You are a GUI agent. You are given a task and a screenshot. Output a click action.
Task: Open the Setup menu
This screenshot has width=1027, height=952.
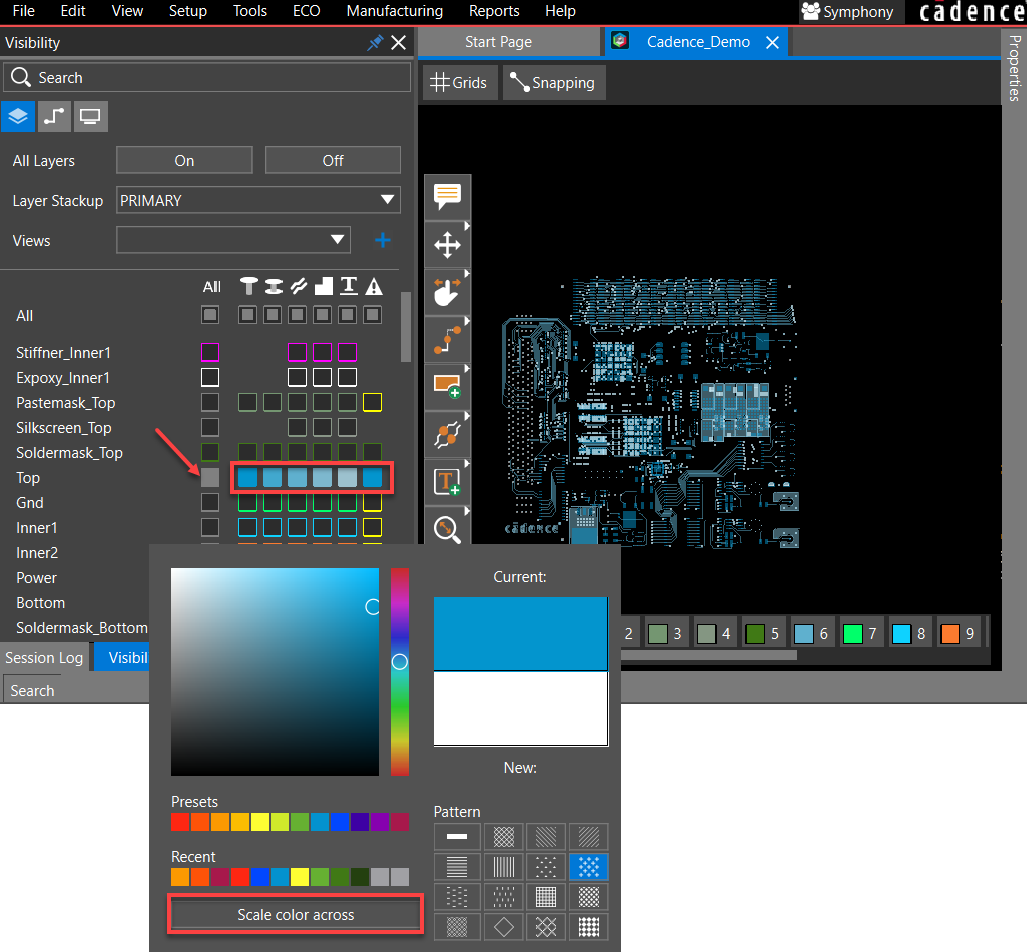188,11
